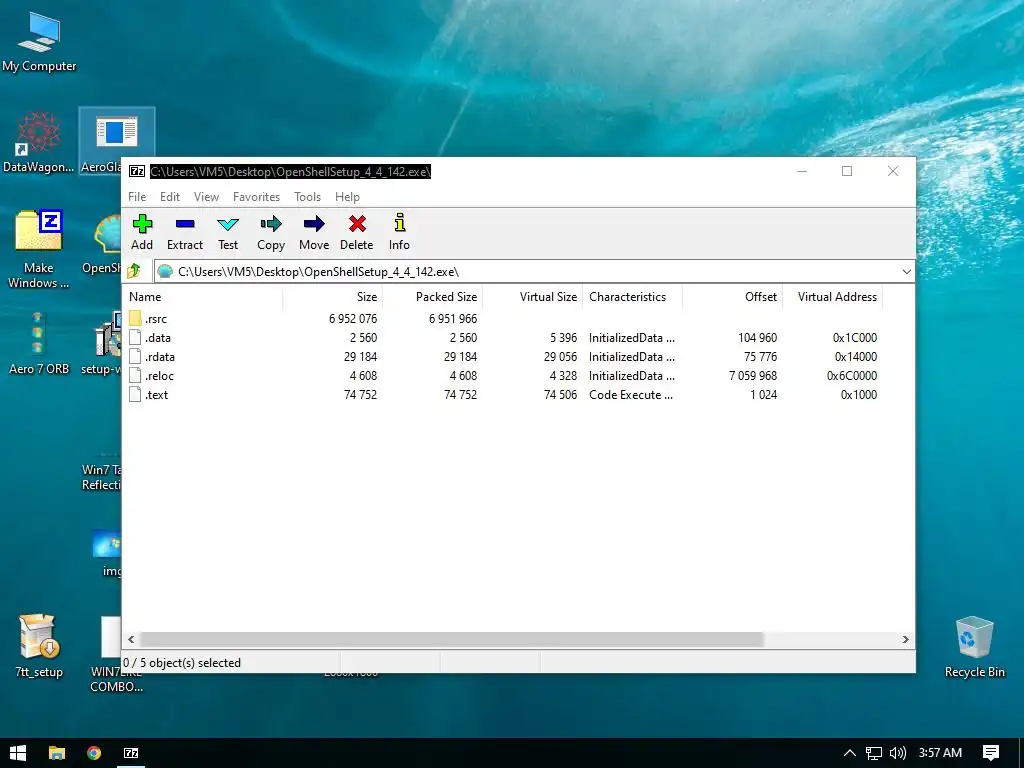Open the File menu
1024x768 pixels.
tap(137, 197)
